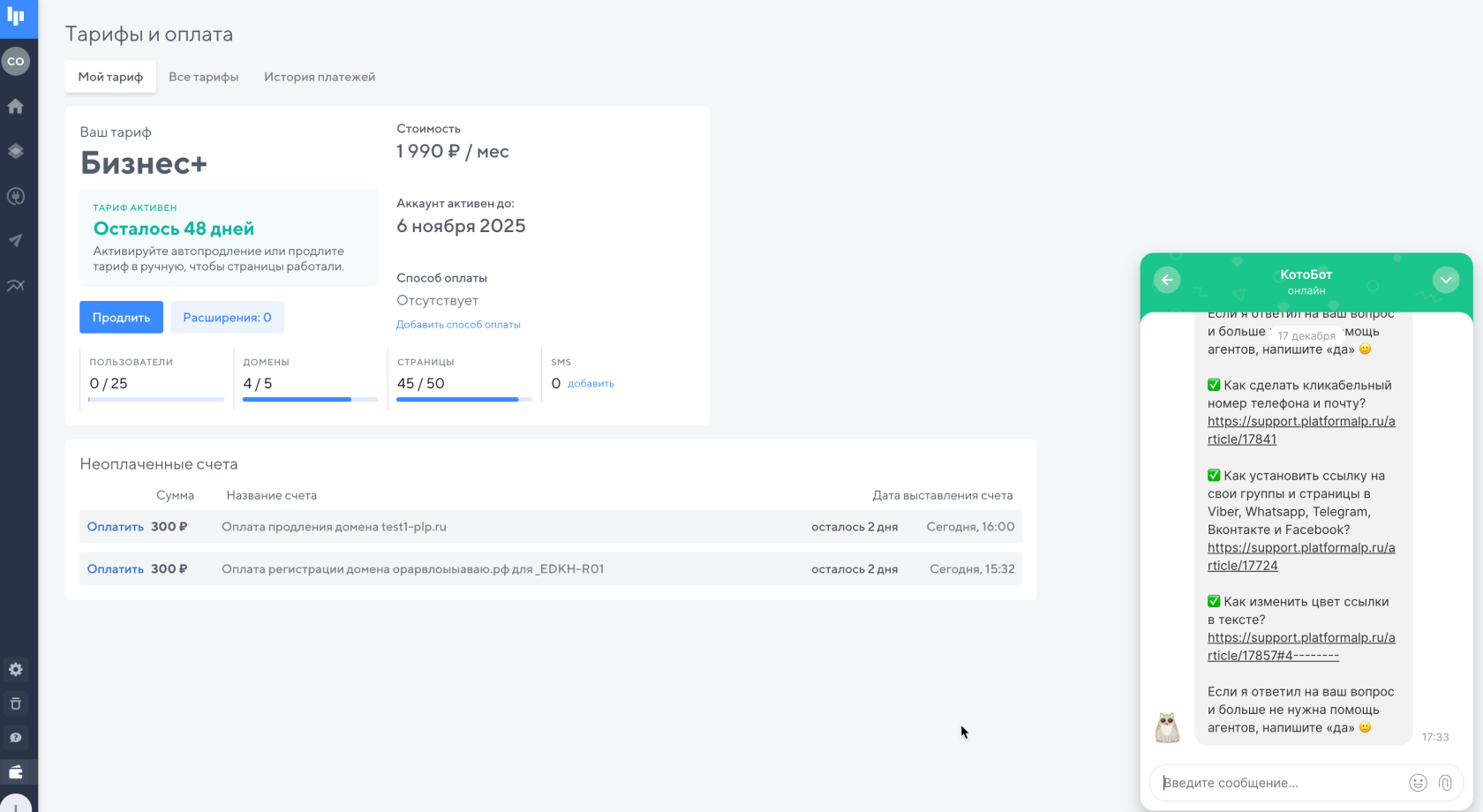Screen dimensions: 1483x812
Task: Open the help question icon in sidebar
Action: 16,738
